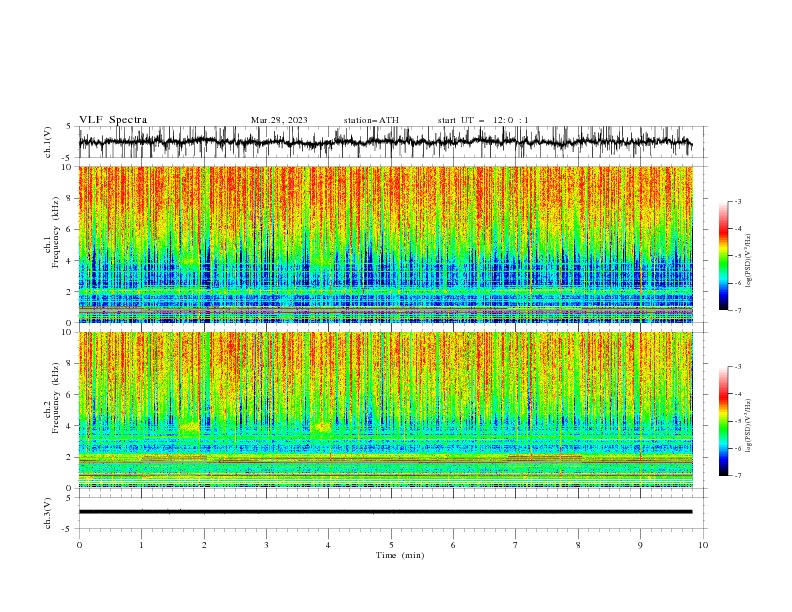Click time axis tick label "5"

[391, 545]
